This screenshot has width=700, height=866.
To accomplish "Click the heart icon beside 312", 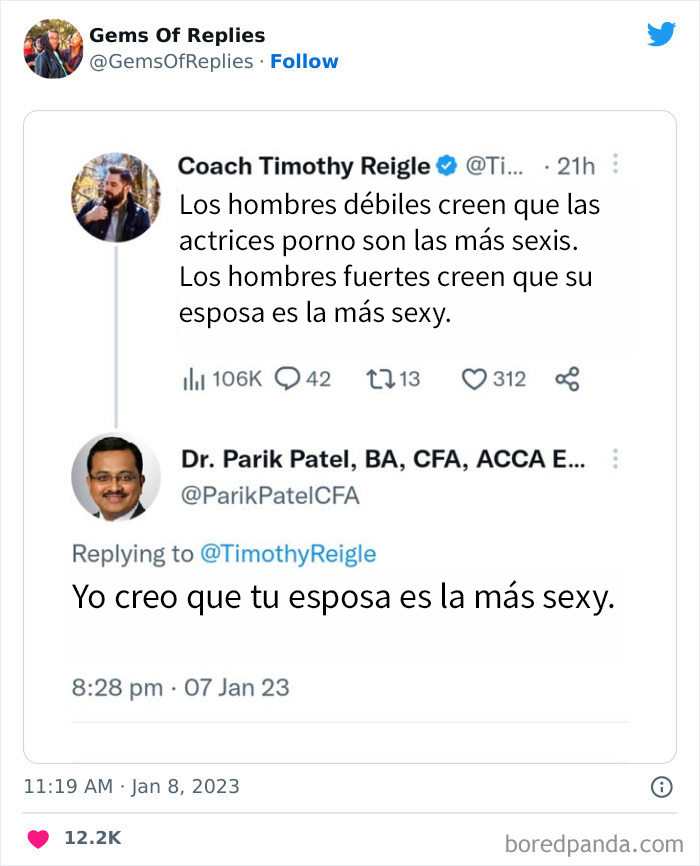I will [x=474, y=379].
